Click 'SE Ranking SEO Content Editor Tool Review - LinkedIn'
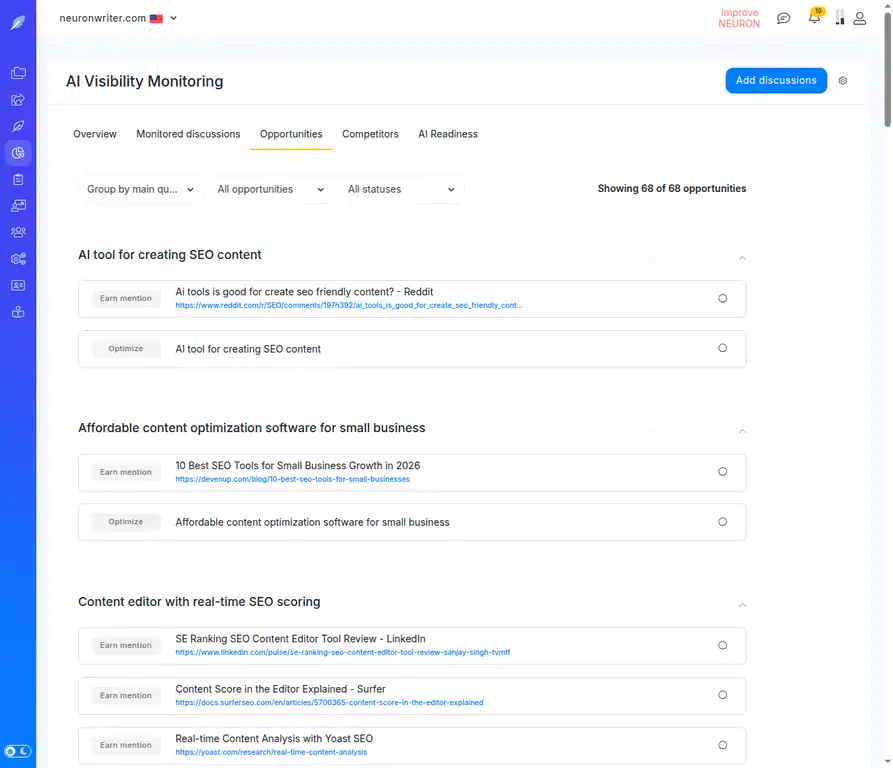Viewport: 893px width, 768px height. coord(300,639)
